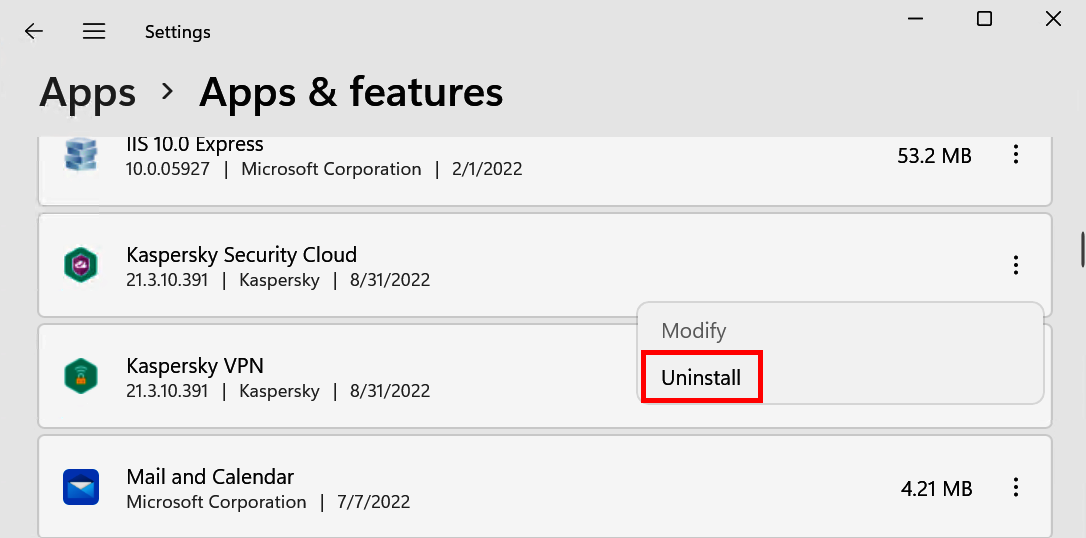Choose Uninstall from the context menu
1086x538 pixels.
pyautogui.click(x=701, y=378)
